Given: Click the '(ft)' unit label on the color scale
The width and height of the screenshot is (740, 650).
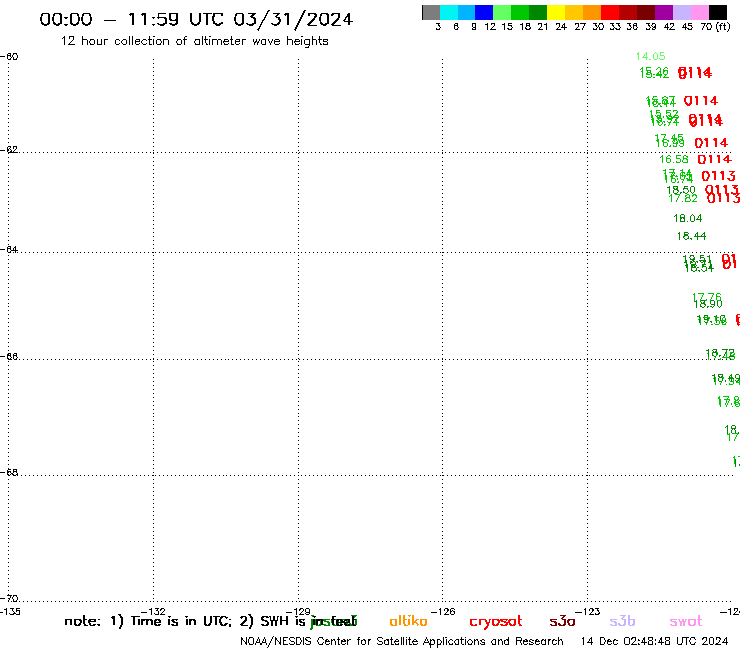Looking at the screenshot, I should tap(723, 27).
